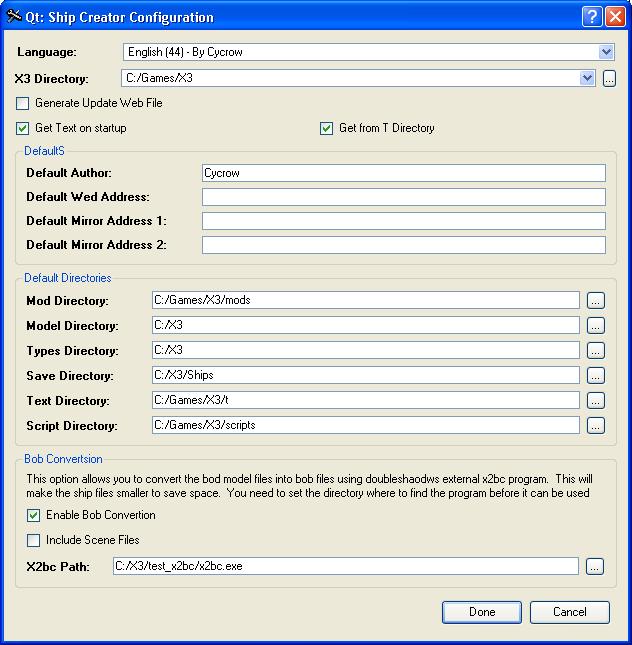This screenshot has height=645, width=632.
Task: Click the Types Directory path field
Action: coord(366,350)
